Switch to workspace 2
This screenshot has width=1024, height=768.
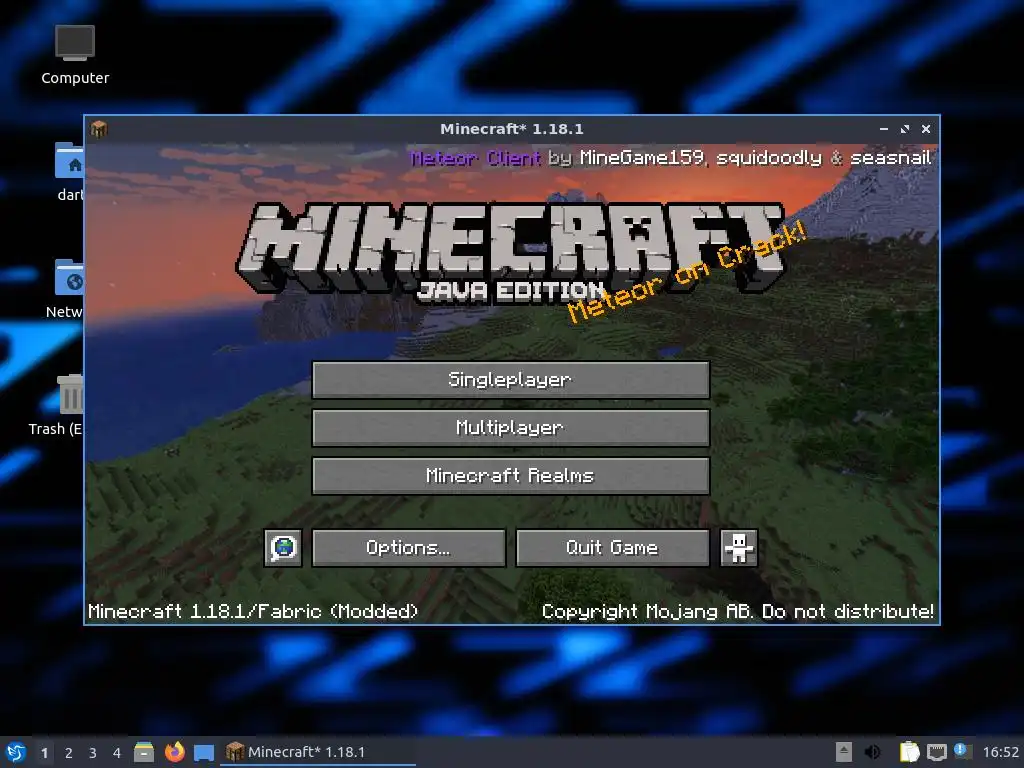tap(69, 753)
